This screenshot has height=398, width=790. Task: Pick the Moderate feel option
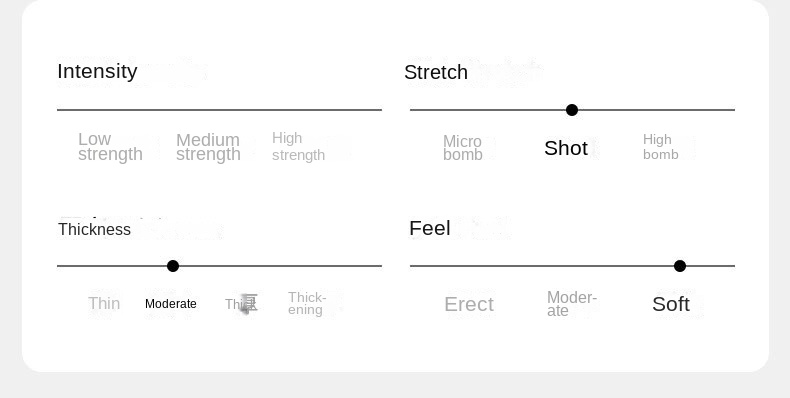tap(572, 304)
